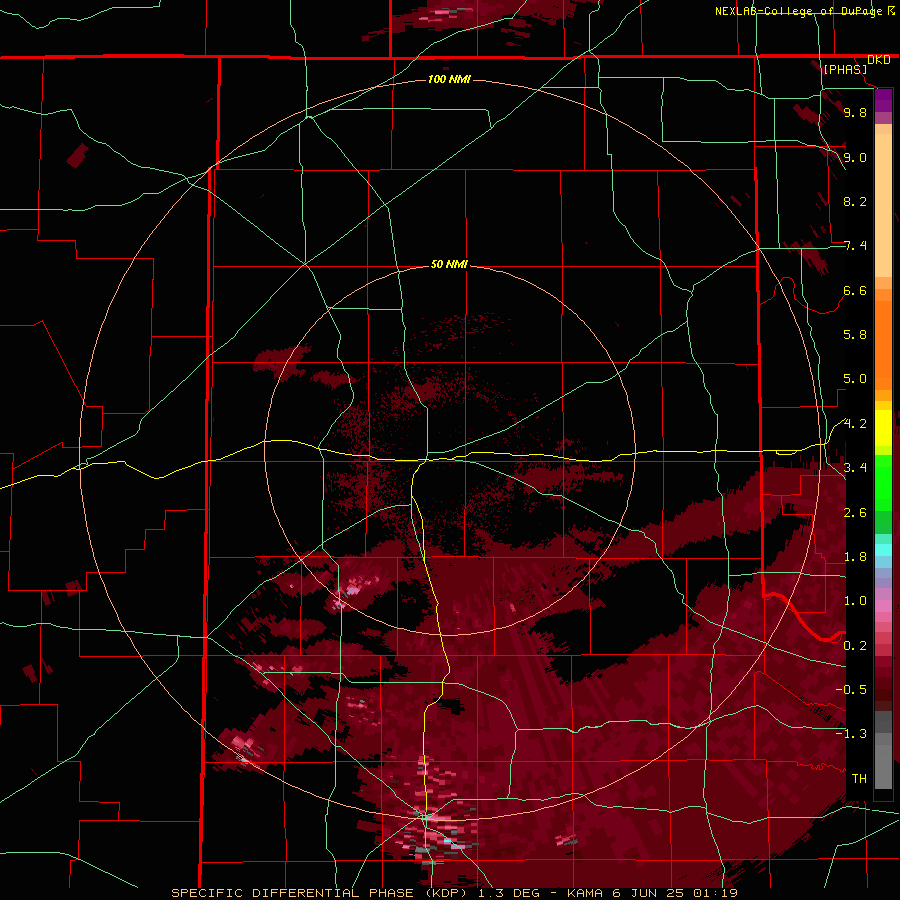Viewport: 900px width, 900px height.
Task: Select the 1.0 value on the color scale
Action: pos(855,600)
